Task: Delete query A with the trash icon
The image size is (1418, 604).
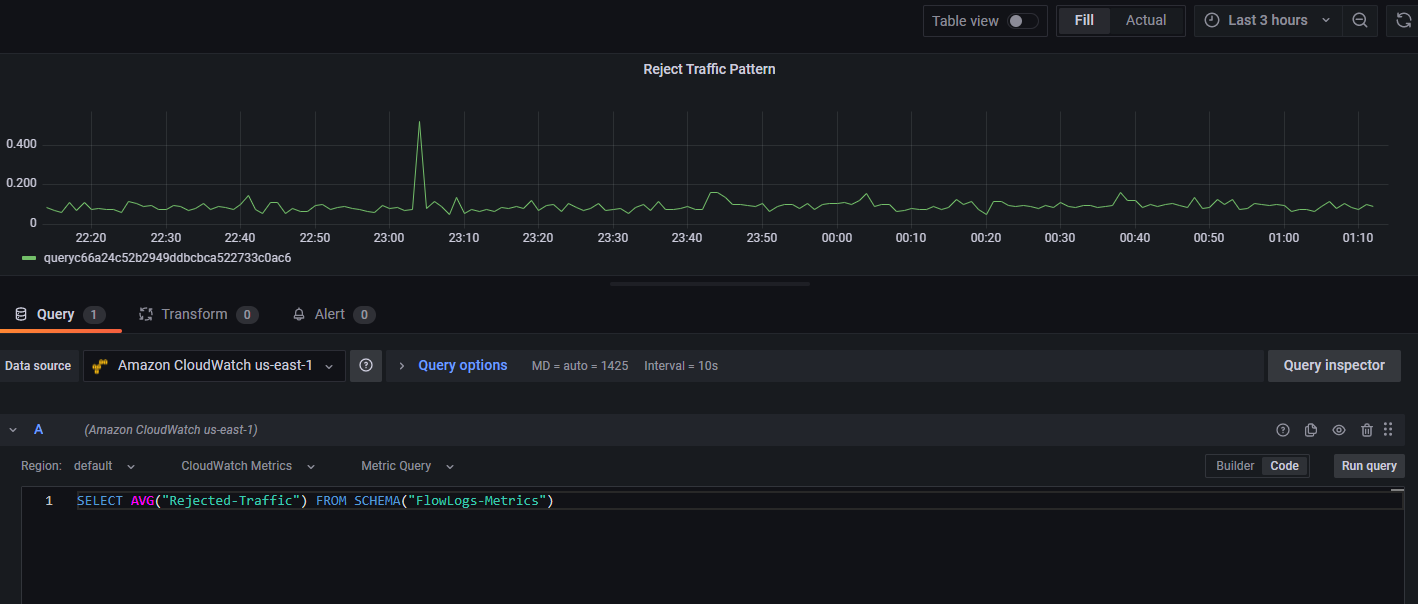Action: click(x=1367, y=429)
